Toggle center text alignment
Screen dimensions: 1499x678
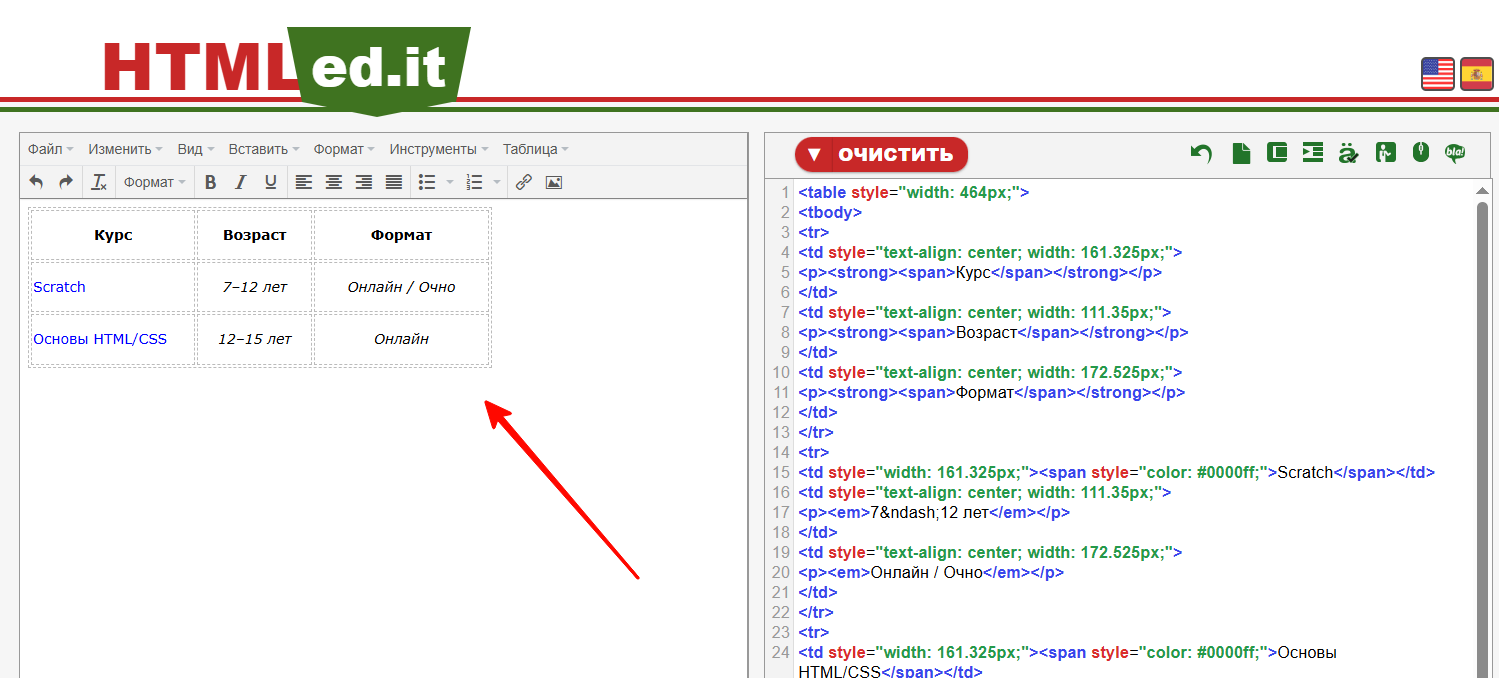click(334, 182)
